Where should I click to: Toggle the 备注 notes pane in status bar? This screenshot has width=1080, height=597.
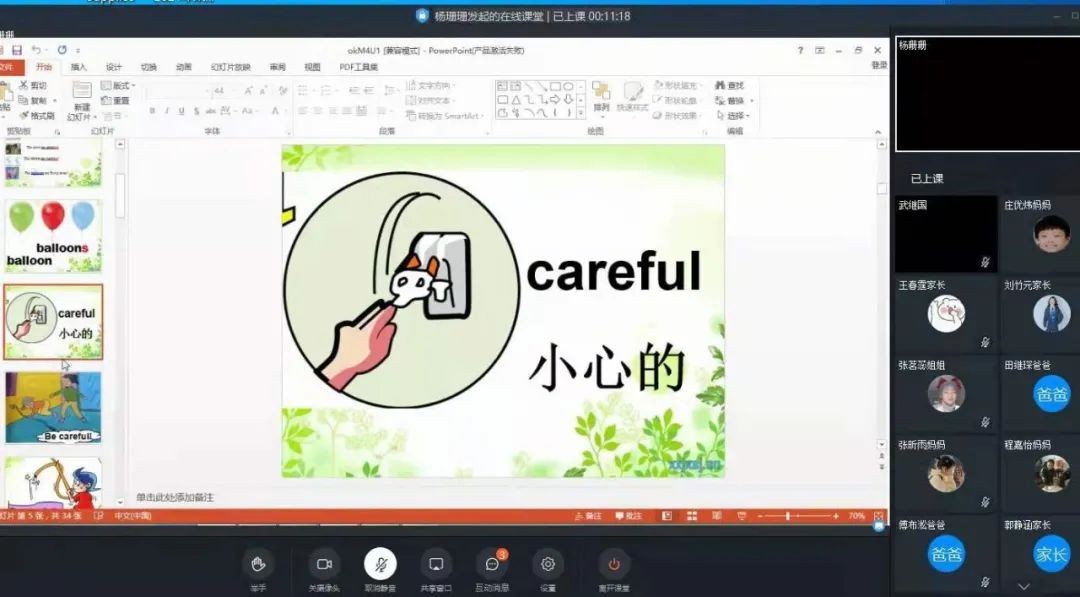point(587,516)
